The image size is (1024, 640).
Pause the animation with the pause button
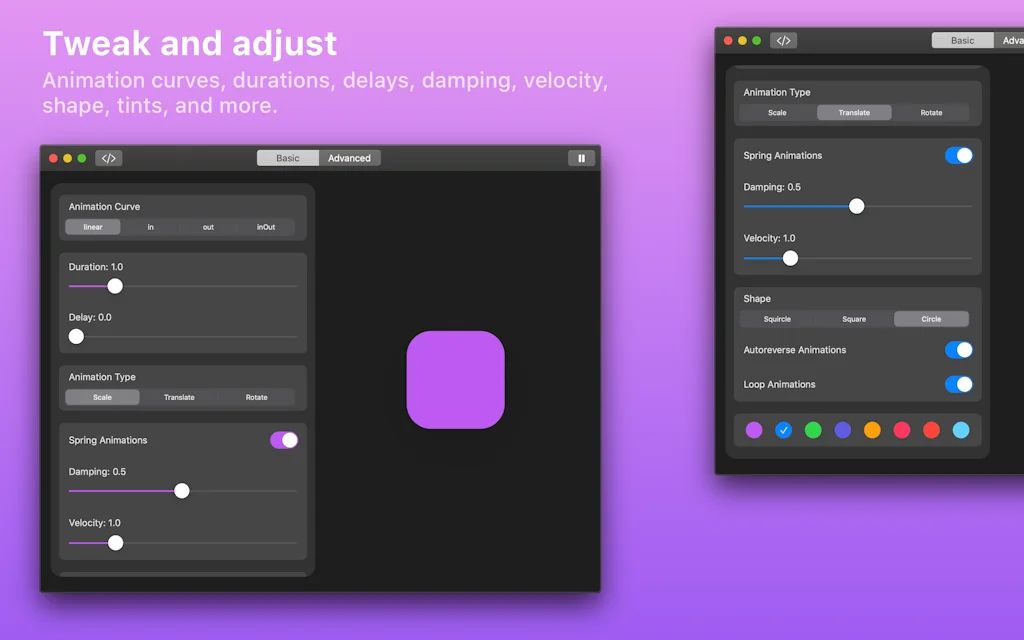[581, 158]
